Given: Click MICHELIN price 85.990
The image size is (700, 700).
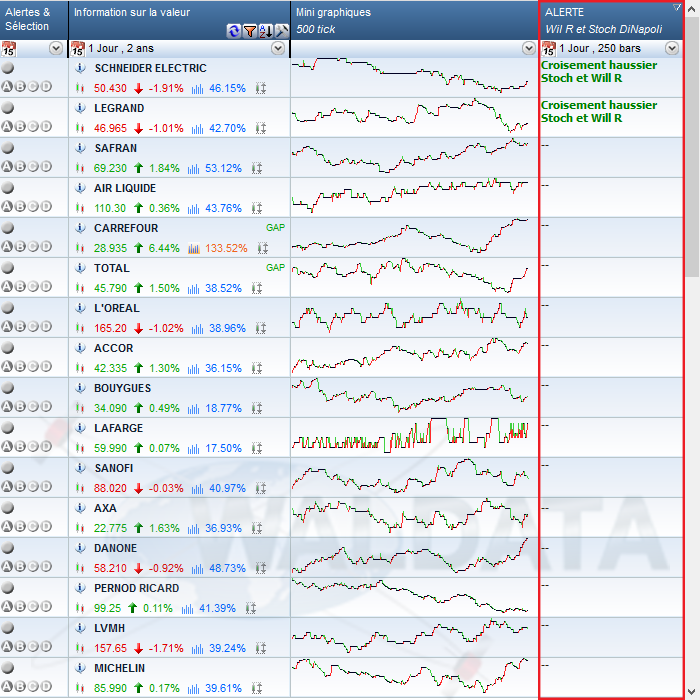Looking at the screenshot, I should pyautogui.click(x=110, y=688).
